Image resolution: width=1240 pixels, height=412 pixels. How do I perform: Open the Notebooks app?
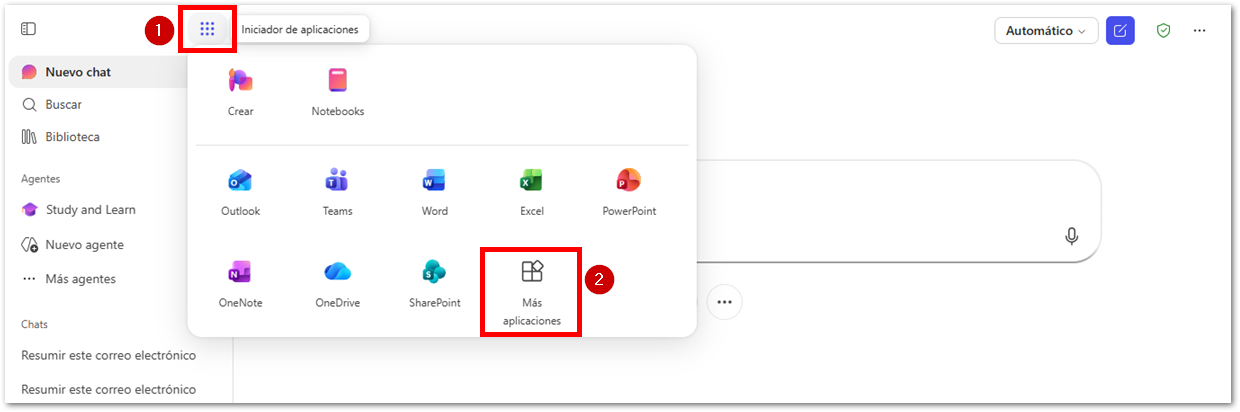pyautogui.click(x=338, y=92)
